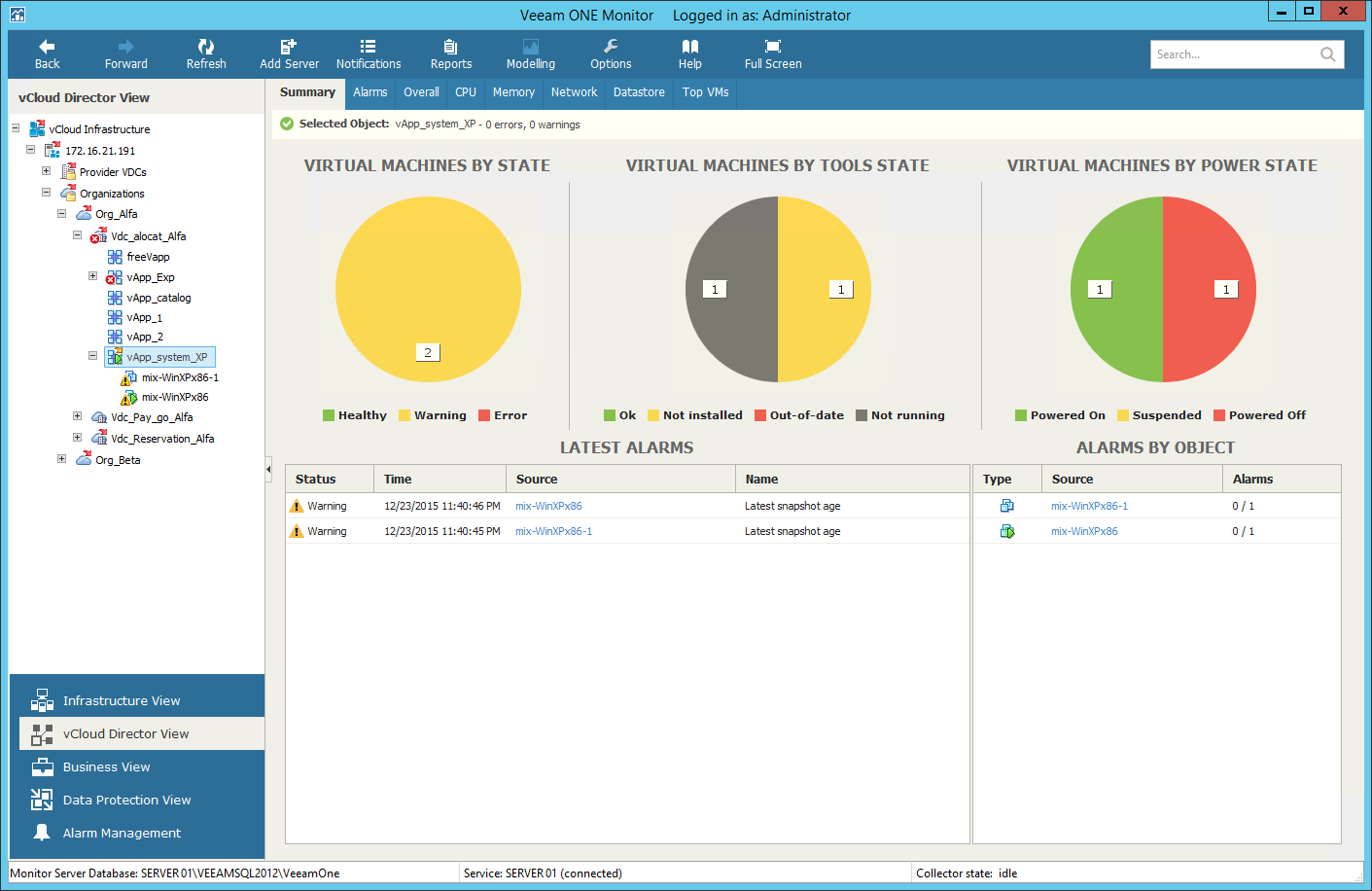Collapse the Org_Alfa node

[x=62, y=213]
